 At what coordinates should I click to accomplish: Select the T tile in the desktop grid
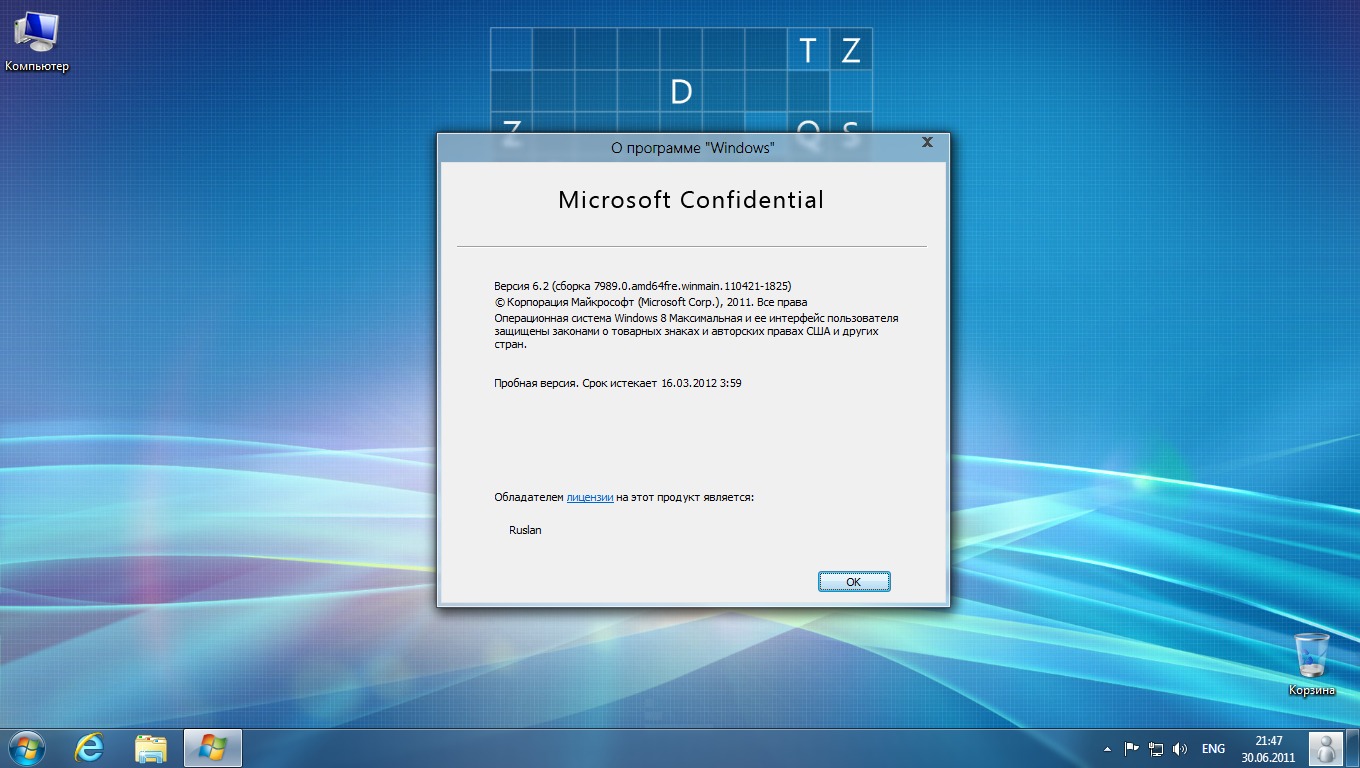(x=808, y=49)
